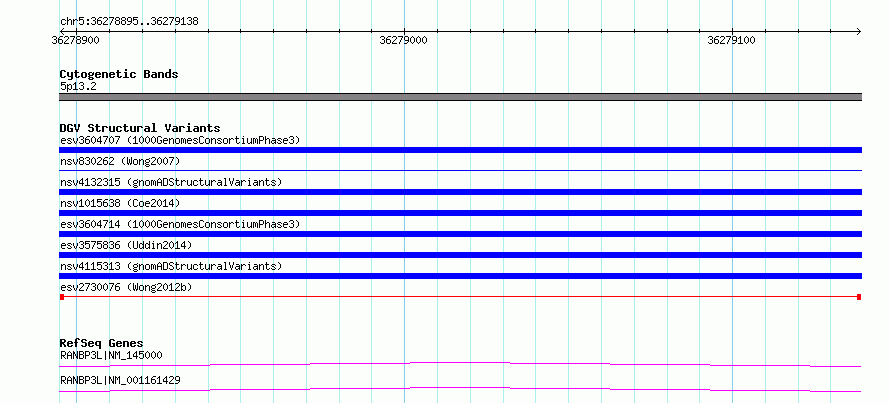Click the gray 5p13.2 cytogenetic band bar
This screenshot has height=403, width=890.
(460, 97)
